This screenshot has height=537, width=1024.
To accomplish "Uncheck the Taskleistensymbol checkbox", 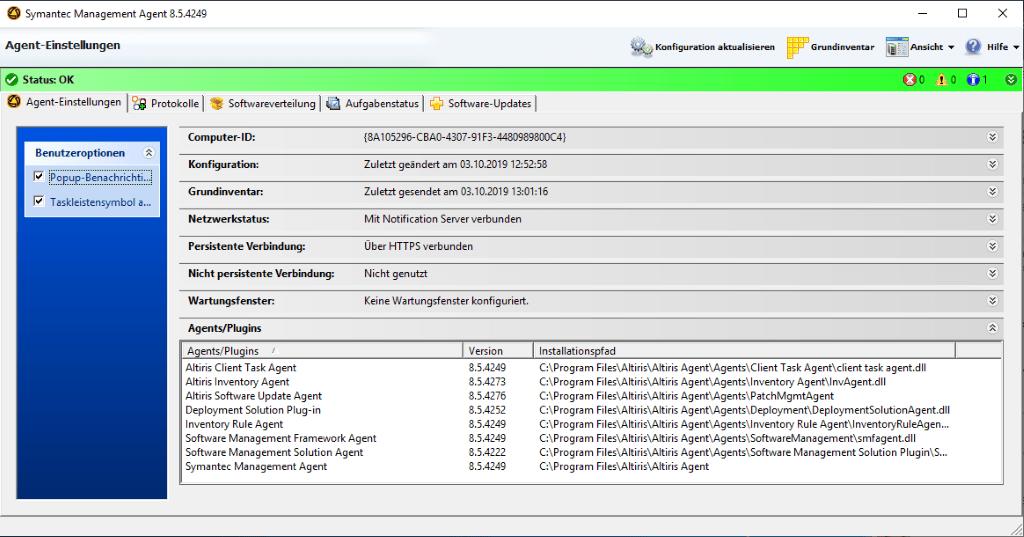I will pyautogui.click(x=39, y=201).
